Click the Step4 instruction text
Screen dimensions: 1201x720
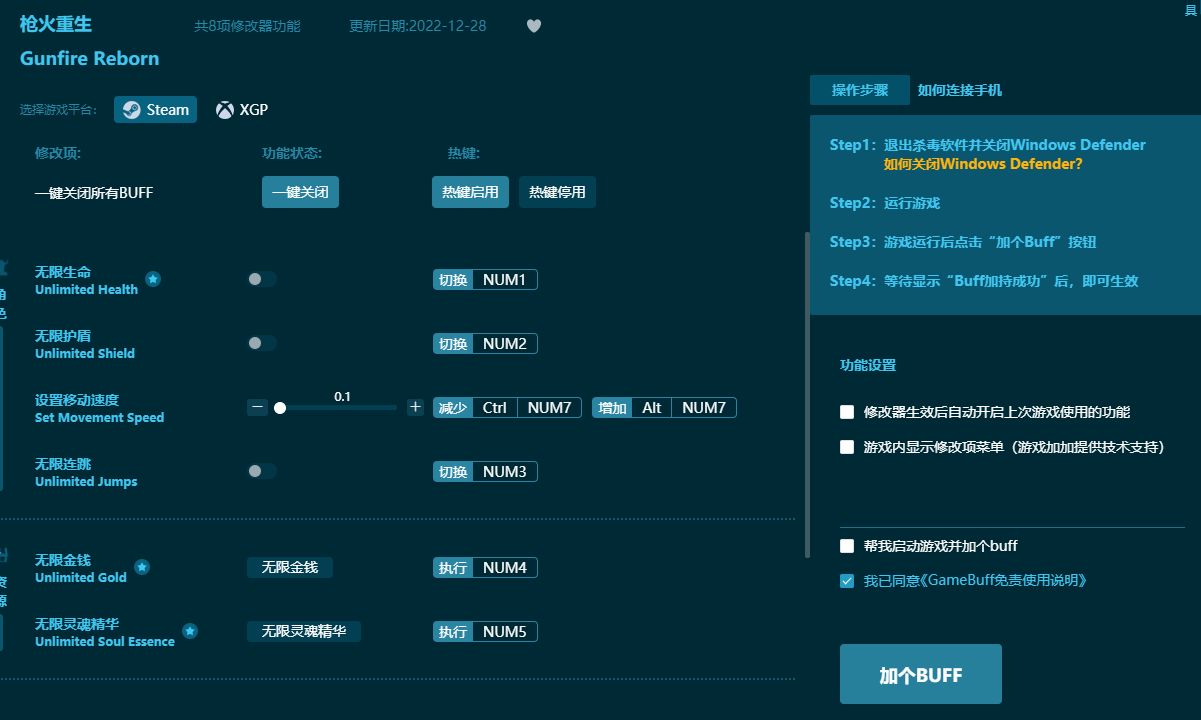coord(984,281)
